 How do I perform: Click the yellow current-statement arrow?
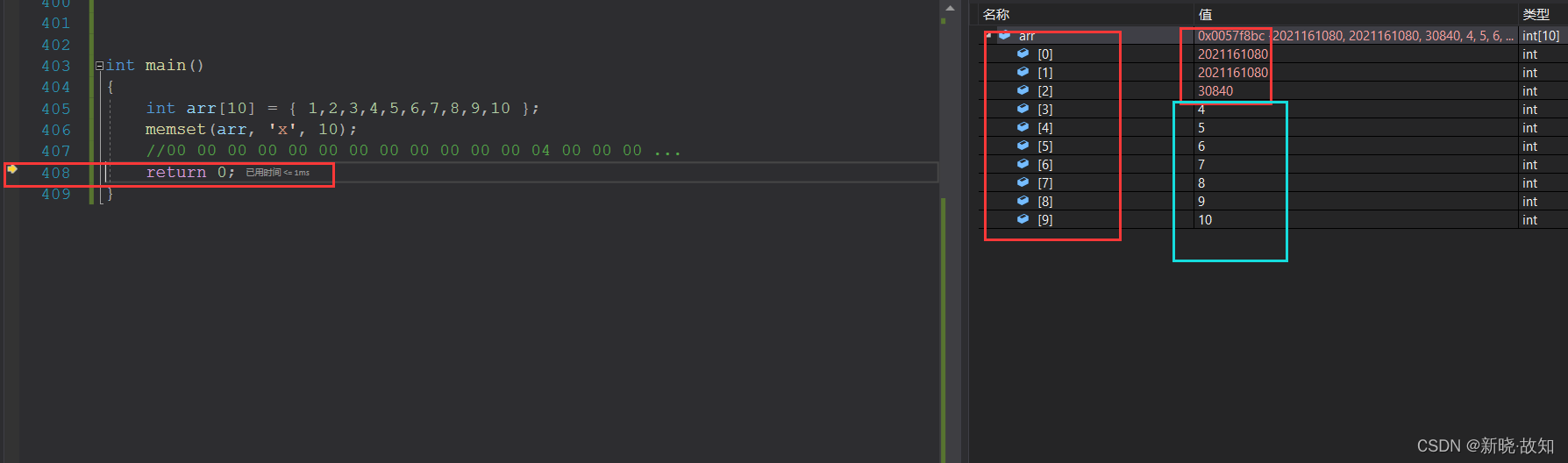click(x=12, y=169)
